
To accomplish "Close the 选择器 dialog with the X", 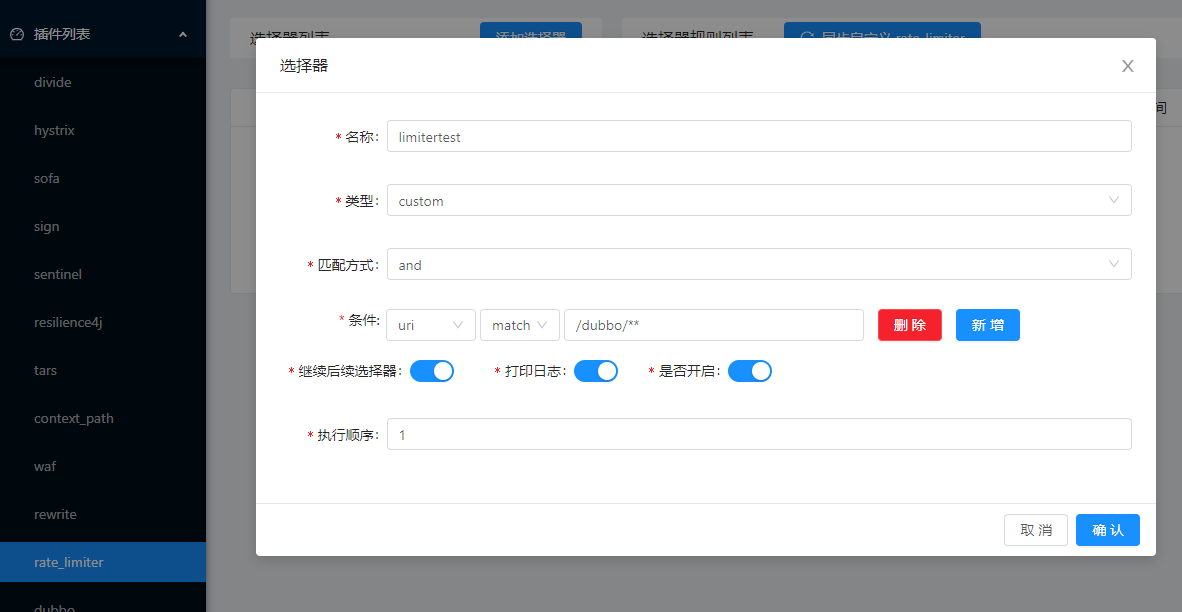I will (x=1127, y=66).
